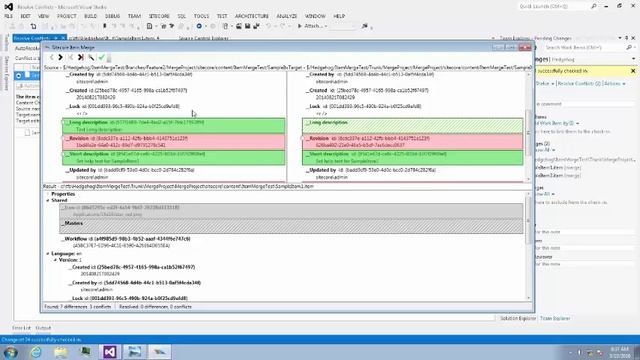Collapse the Language: en node
This screenshot has height=360, width=640.
click(48, 253)
